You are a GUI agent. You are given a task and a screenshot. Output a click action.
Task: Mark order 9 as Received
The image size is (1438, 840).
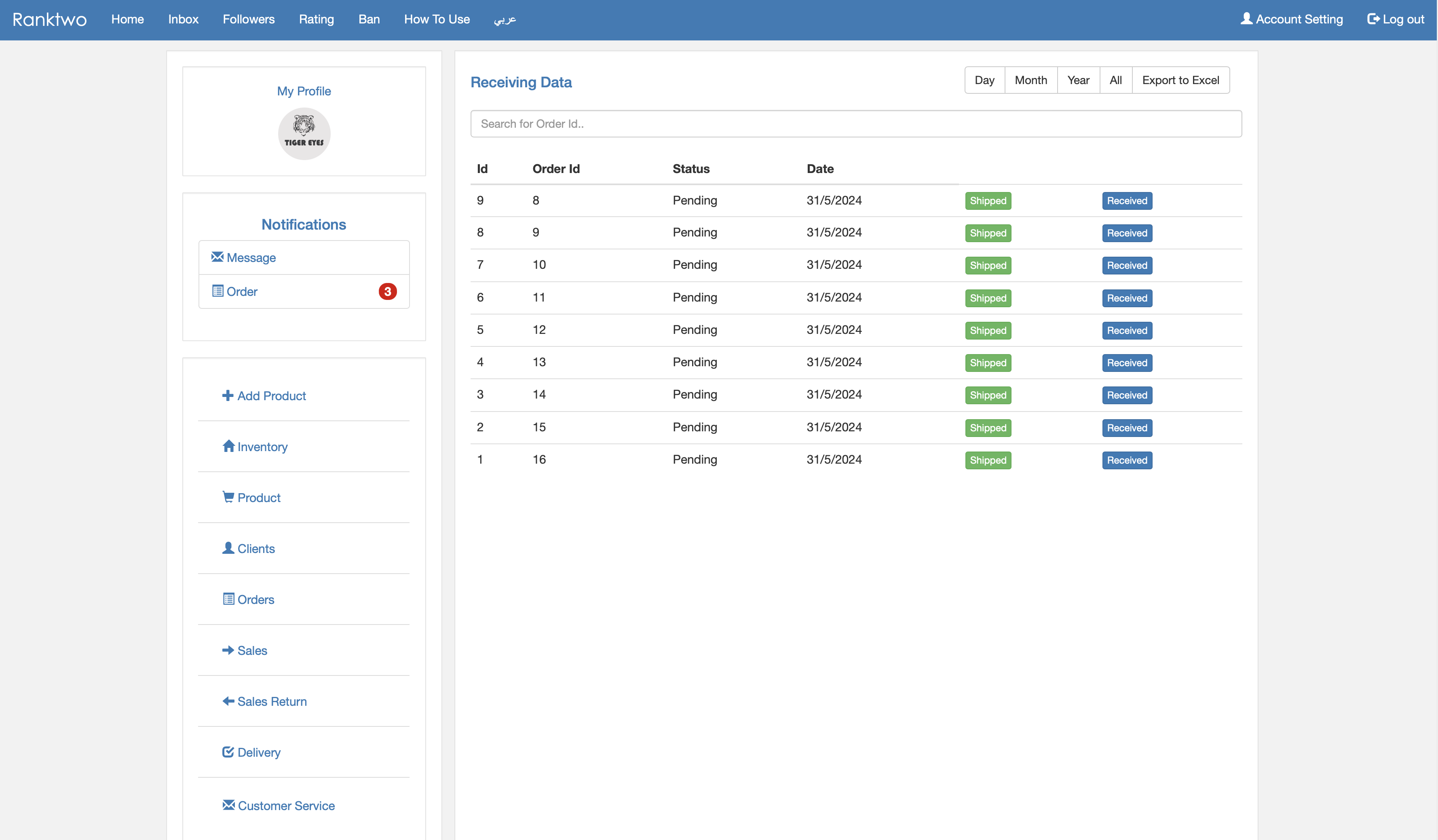(x=1127, y=233)
